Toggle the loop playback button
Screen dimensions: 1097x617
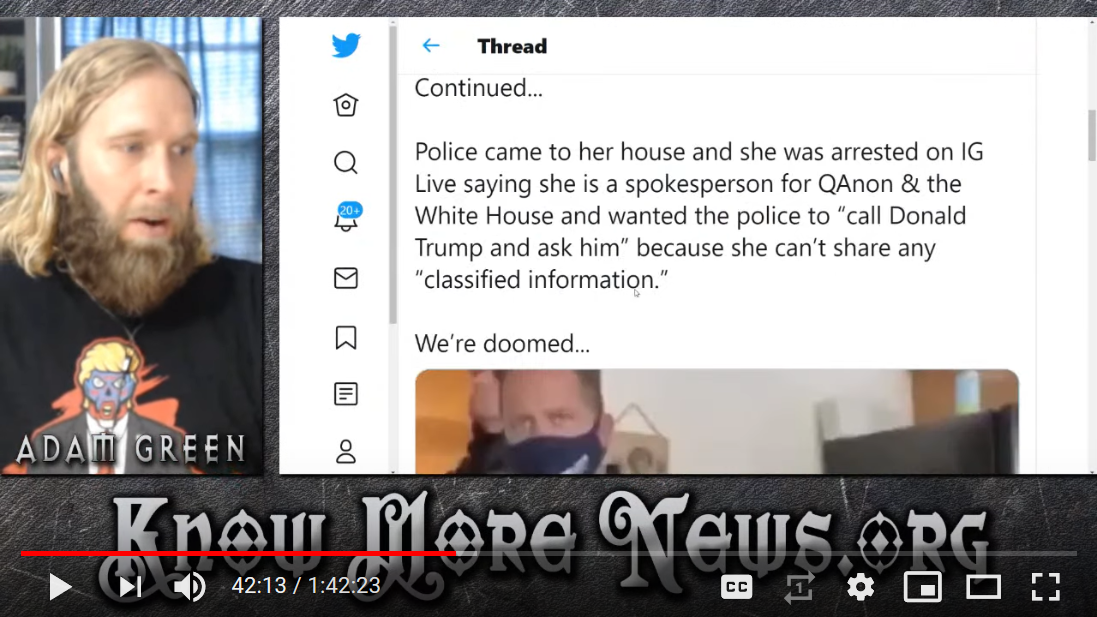798,587
